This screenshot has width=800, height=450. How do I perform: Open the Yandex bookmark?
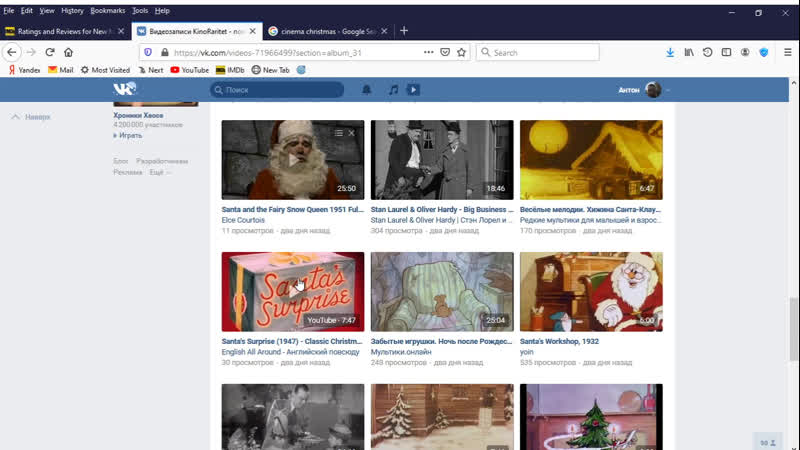pos(24,70)
